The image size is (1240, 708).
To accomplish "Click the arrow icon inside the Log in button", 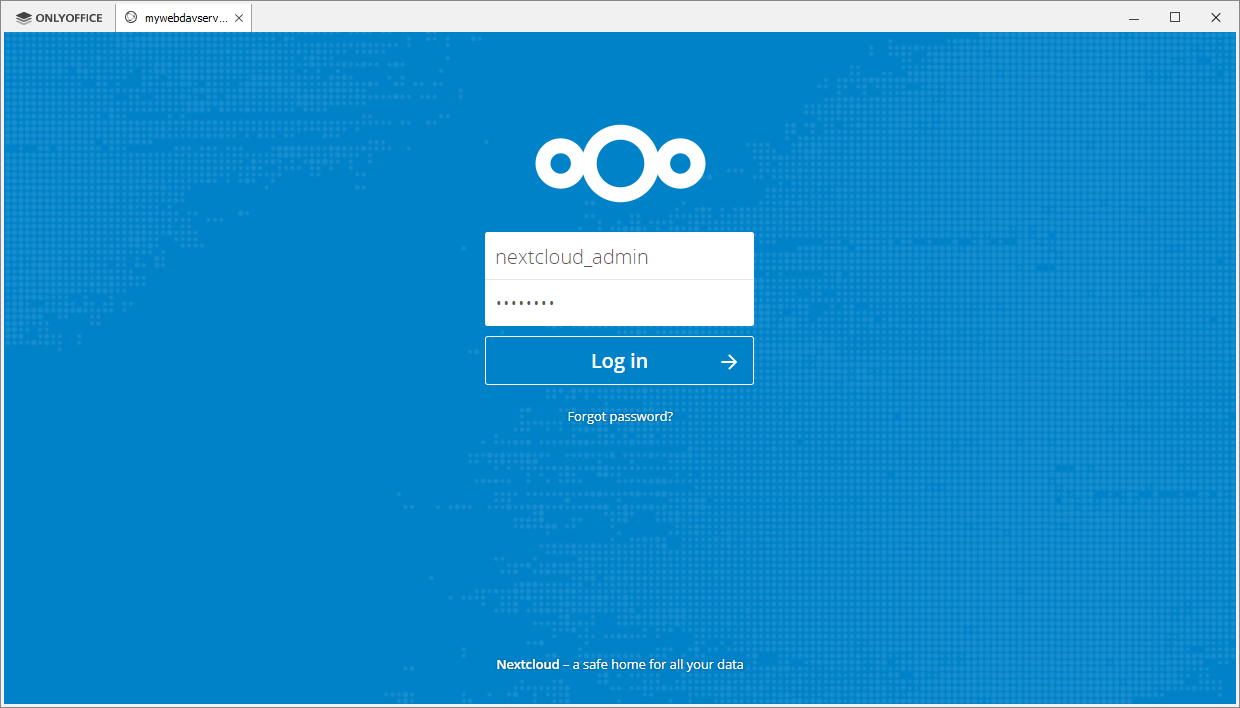I will click(x=729, y=360).
